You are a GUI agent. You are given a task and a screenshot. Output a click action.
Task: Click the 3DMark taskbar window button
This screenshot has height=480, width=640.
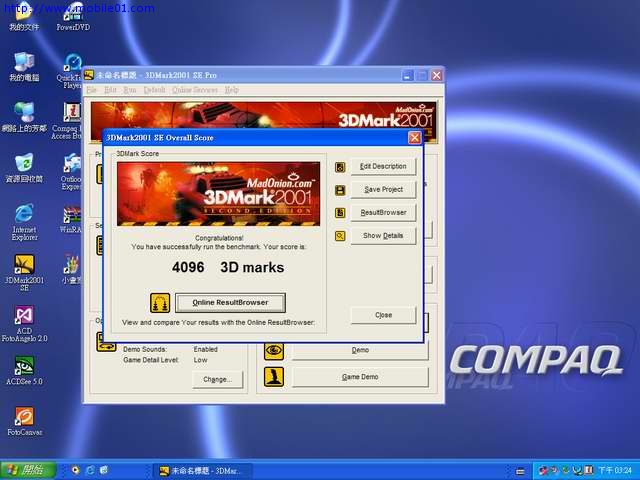coord(202,471)
